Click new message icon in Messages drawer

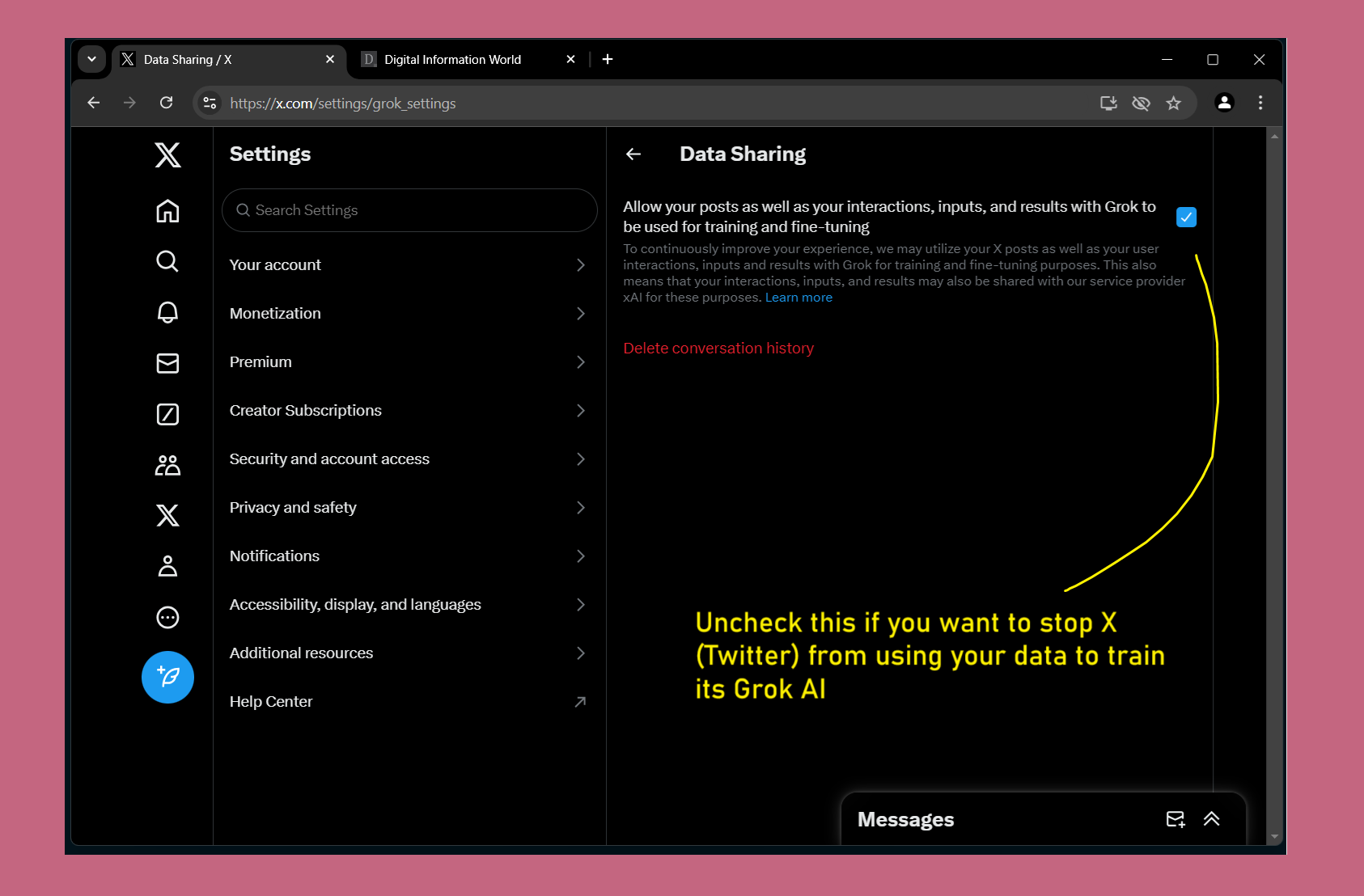[1175, 819]
